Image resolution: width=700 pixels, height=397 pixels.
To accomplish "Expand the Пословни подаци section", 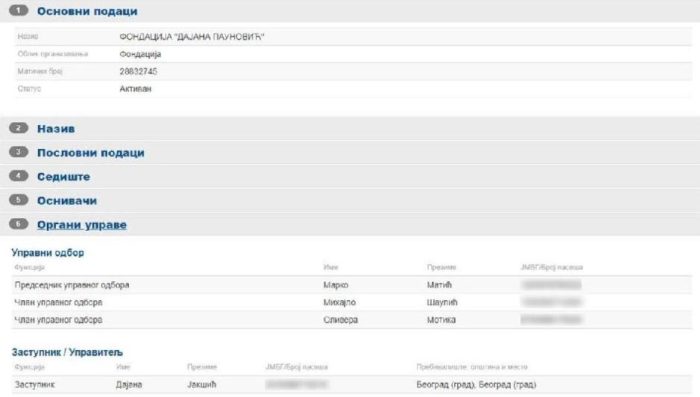I will pyautogui.click(x=91, y=153).
